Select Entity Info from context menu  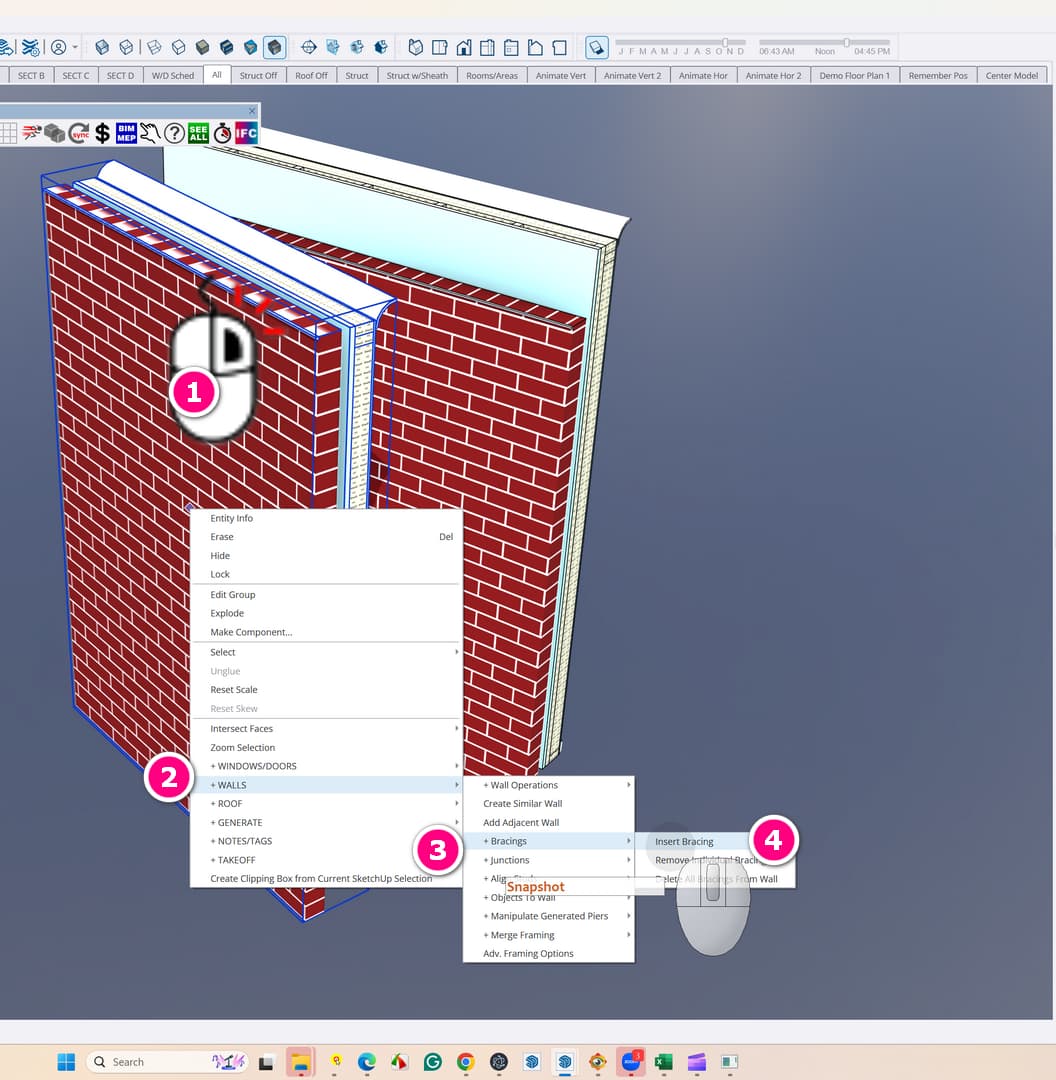click(x=326, y=518)
